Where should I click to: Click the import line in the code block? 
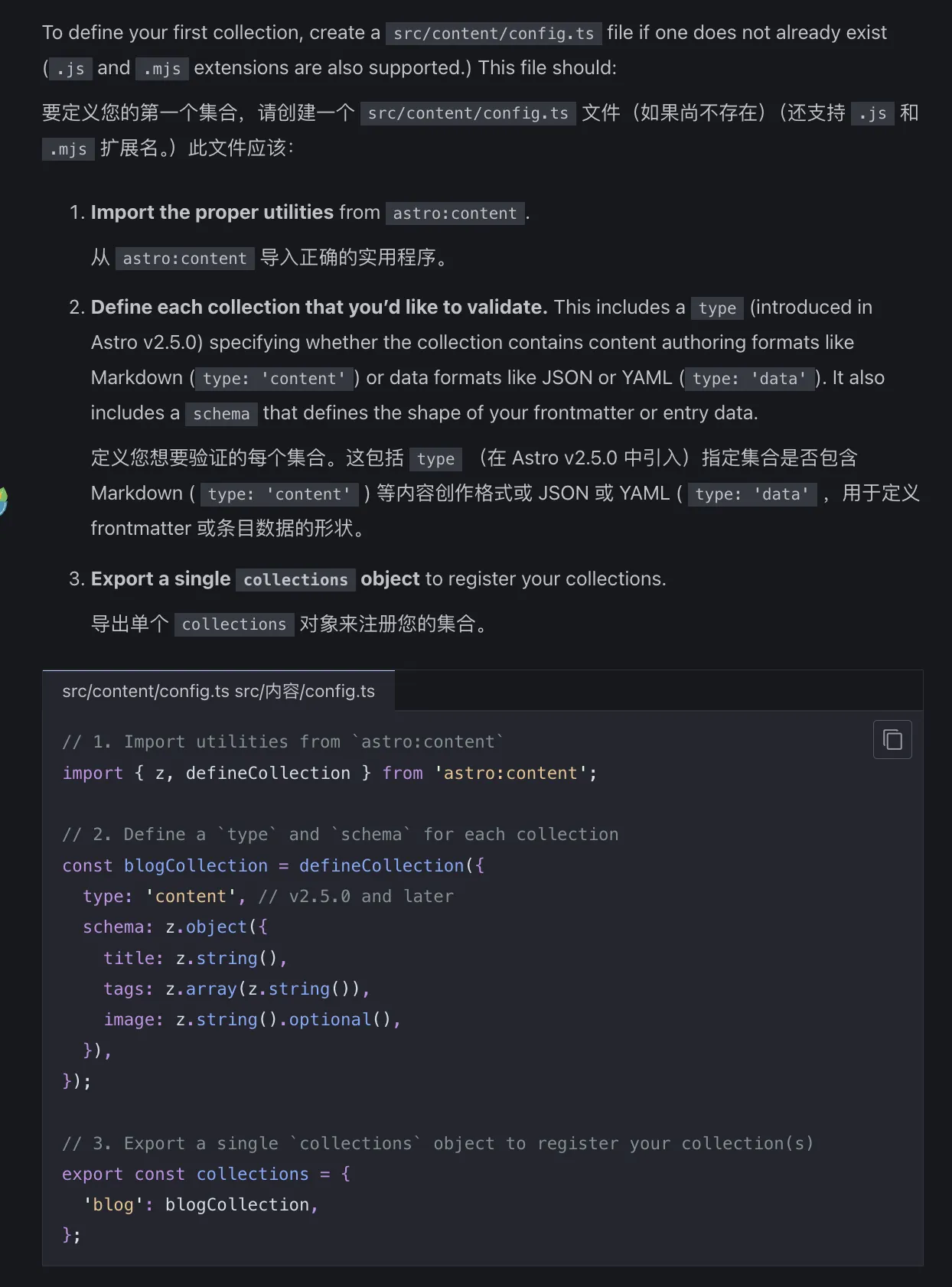[329, 773]
